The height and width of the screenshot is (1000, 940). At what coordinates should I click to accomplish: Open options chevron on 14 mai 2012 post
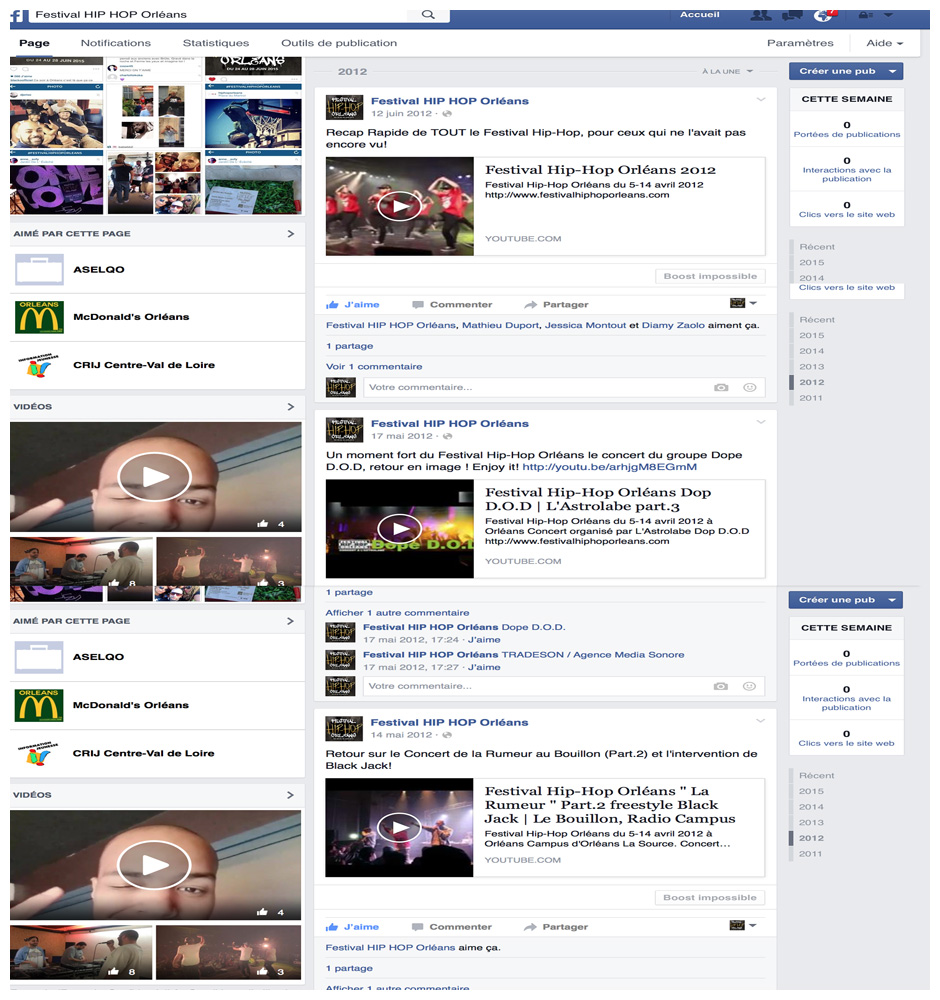pyautogui.click(x=760, y=721)
